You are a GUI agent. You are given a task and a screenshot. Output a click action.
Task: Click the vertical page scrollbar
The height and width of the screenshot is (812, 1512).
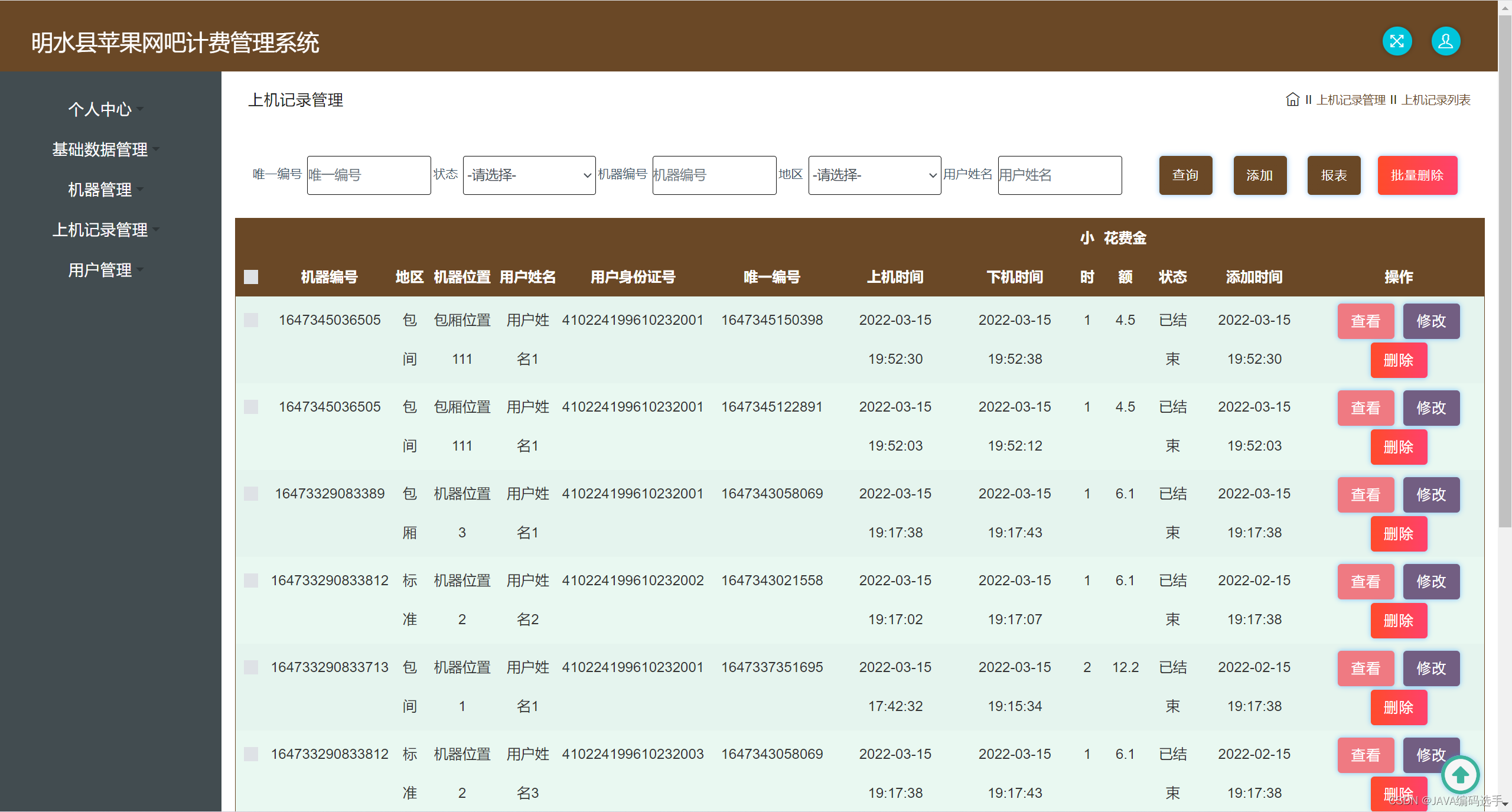coord(1505,272)
